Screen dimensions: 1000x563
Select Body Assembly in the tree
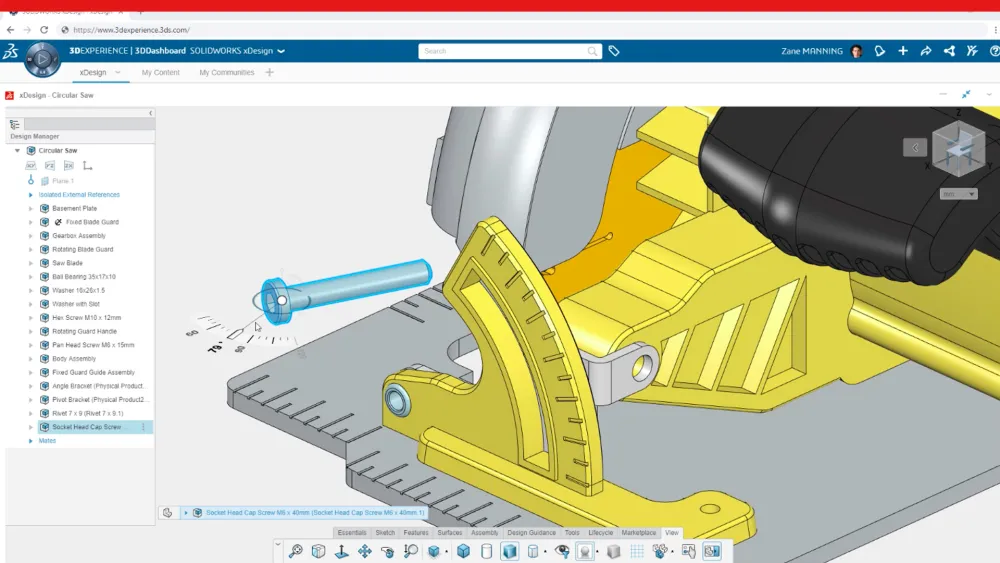[x=74, y=359]
